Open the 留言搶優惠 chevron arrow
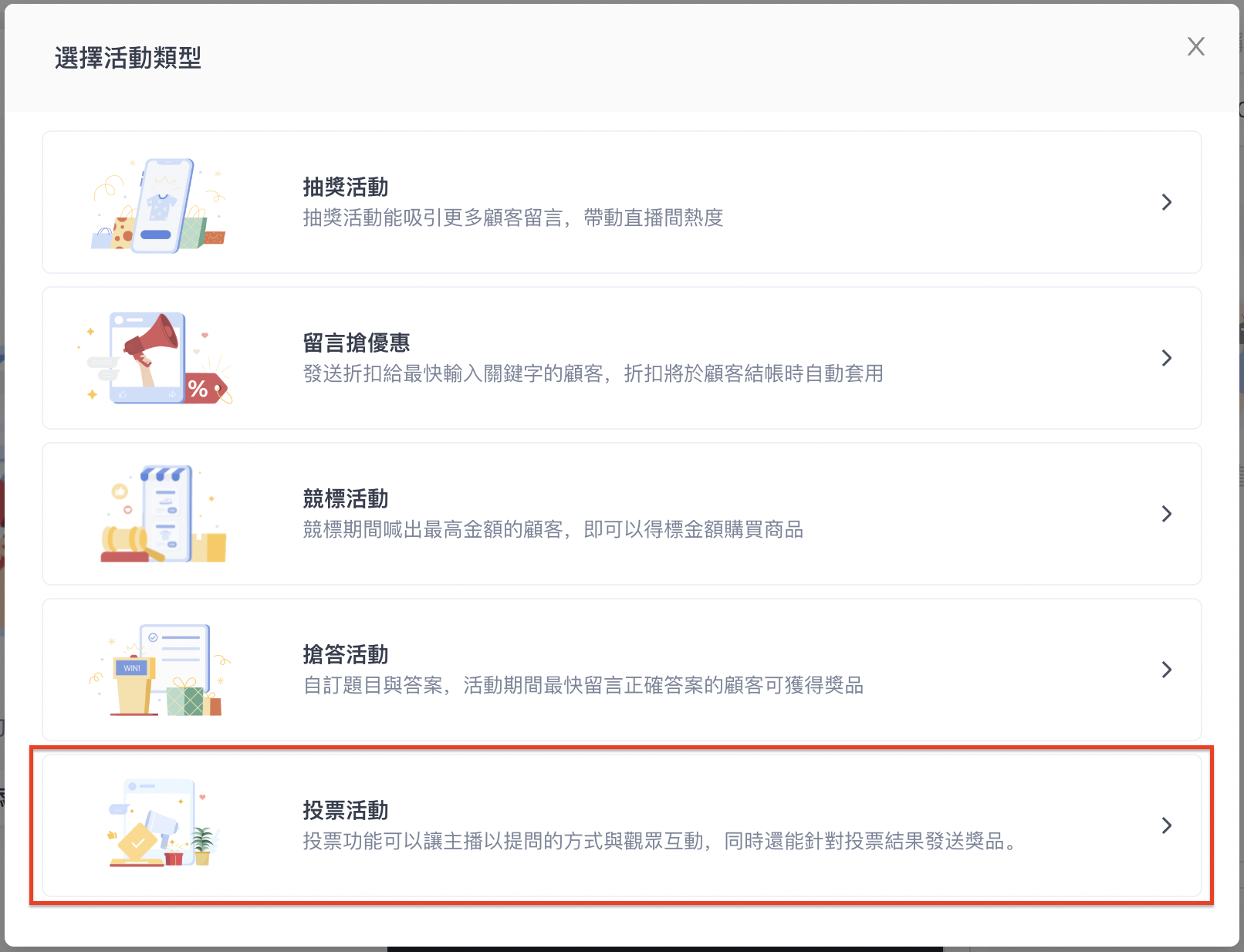 [1166, 358]
